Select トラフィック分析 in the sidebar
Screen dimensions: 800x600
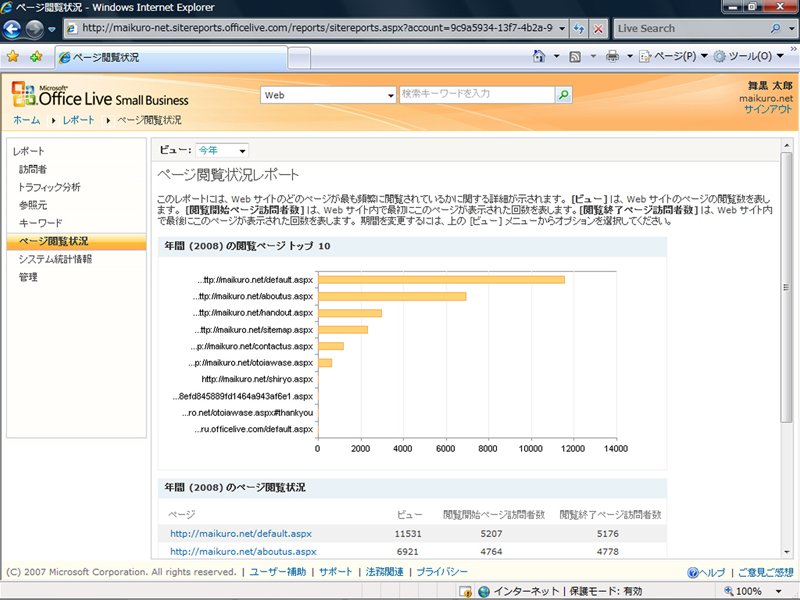(x=49, y=187)
